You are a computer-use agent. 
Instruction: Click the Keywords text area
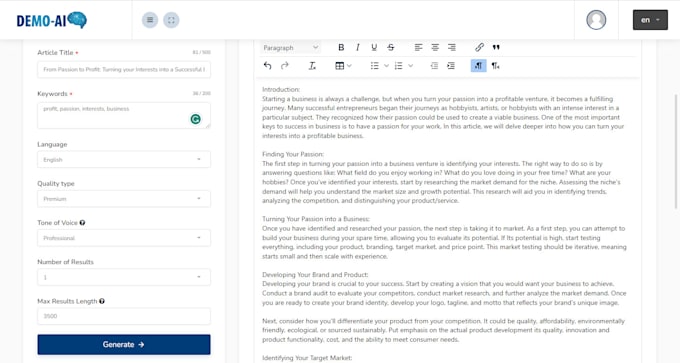[124, 115]
